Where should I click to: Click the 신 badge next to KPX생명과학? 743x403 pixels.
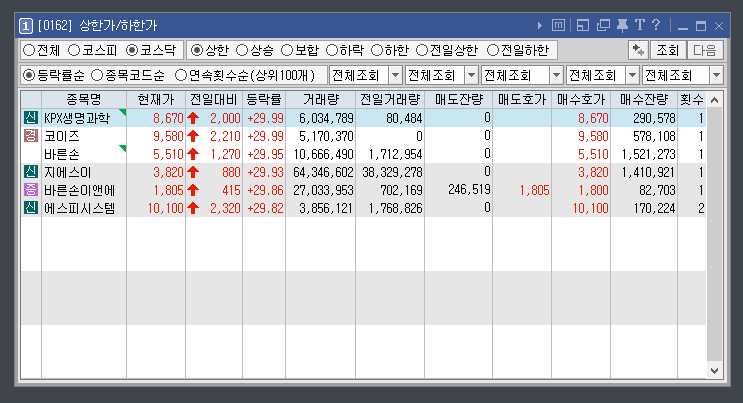point(31,118)
